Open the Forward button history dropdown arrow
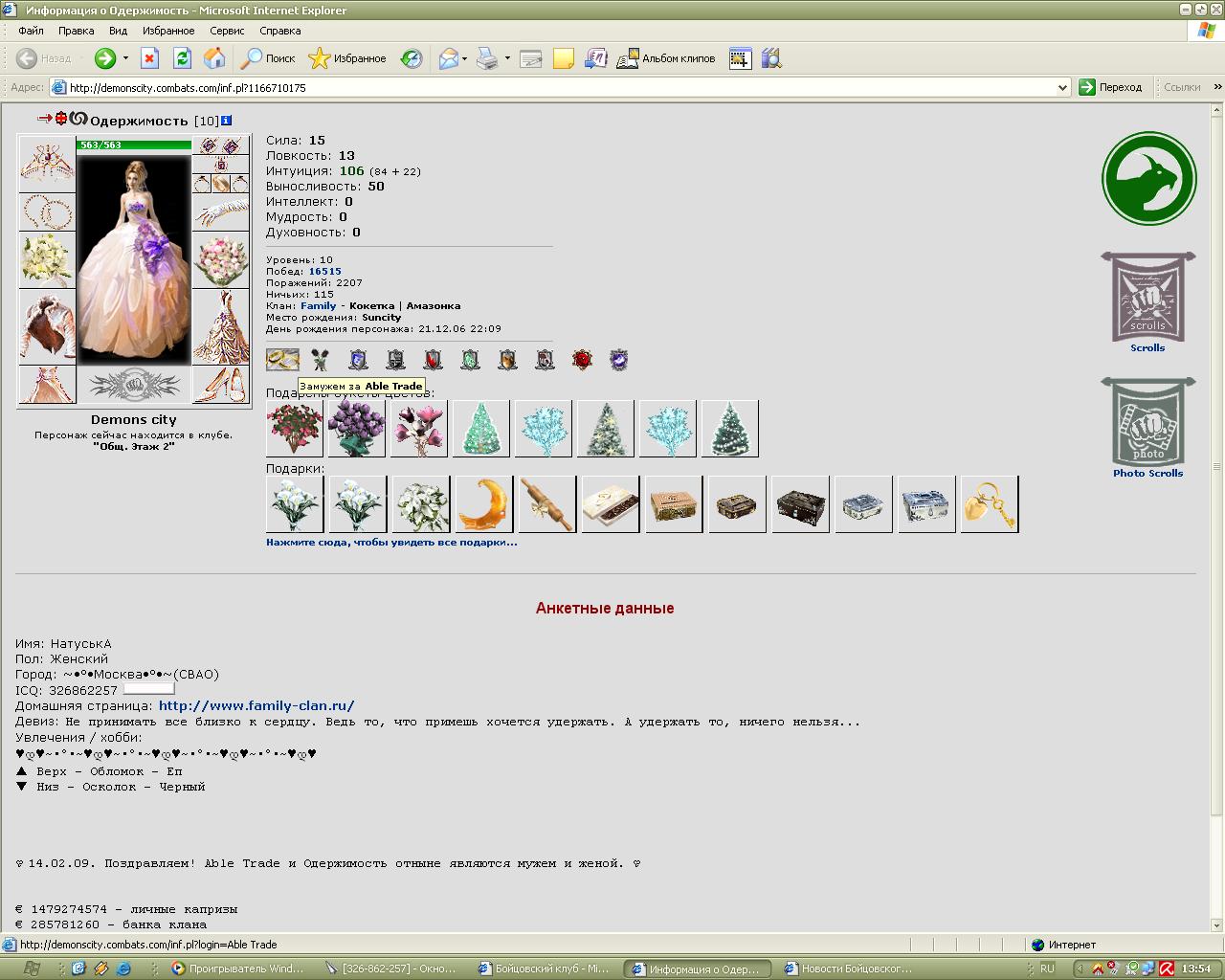This screenshot has width=1225, height=980. click(125, 58)
